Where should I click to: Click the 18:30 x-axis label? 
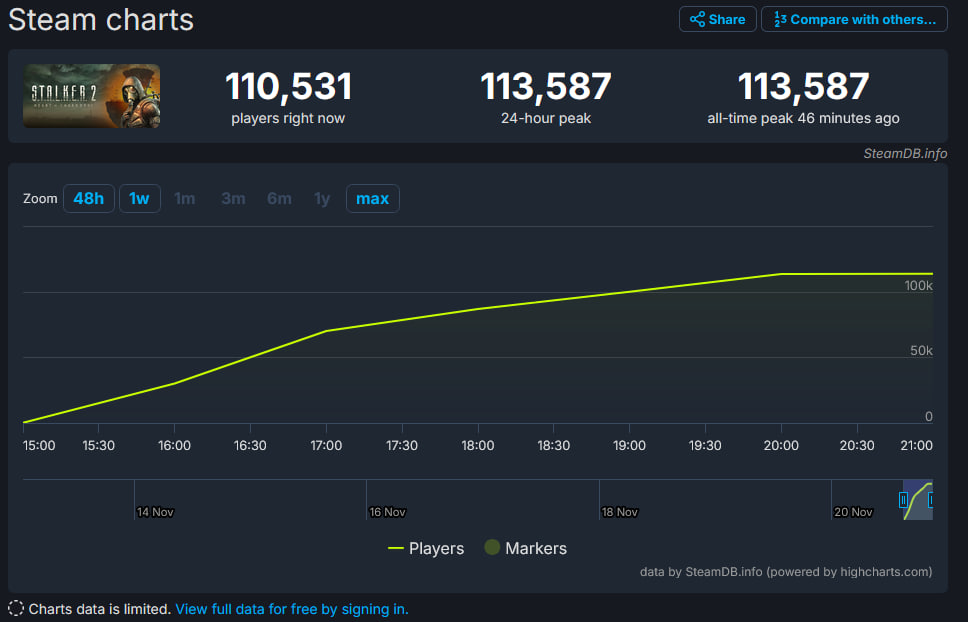553,446
